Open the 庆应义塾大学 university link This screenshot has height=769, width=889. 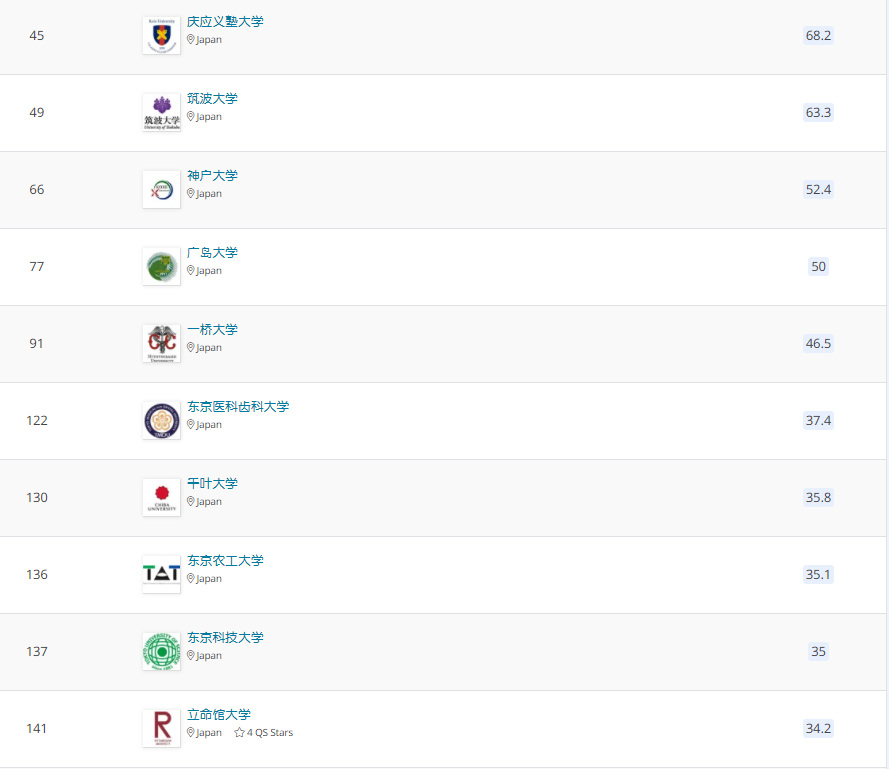pyautogui.click(x=225, y=22)
